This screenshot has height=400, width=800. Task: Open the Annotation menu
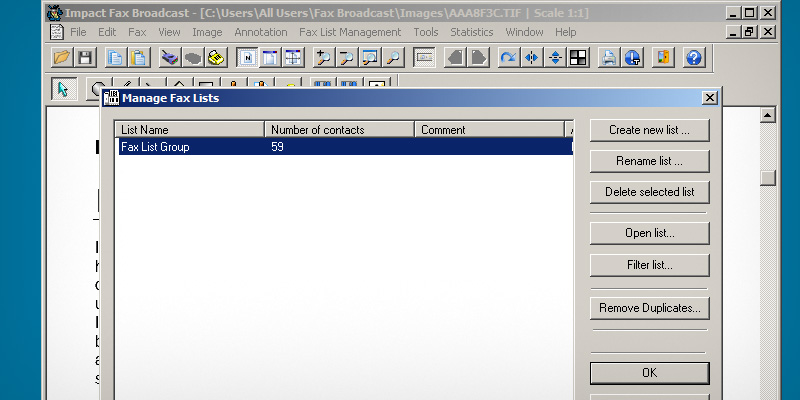click(x=260, y=32)
